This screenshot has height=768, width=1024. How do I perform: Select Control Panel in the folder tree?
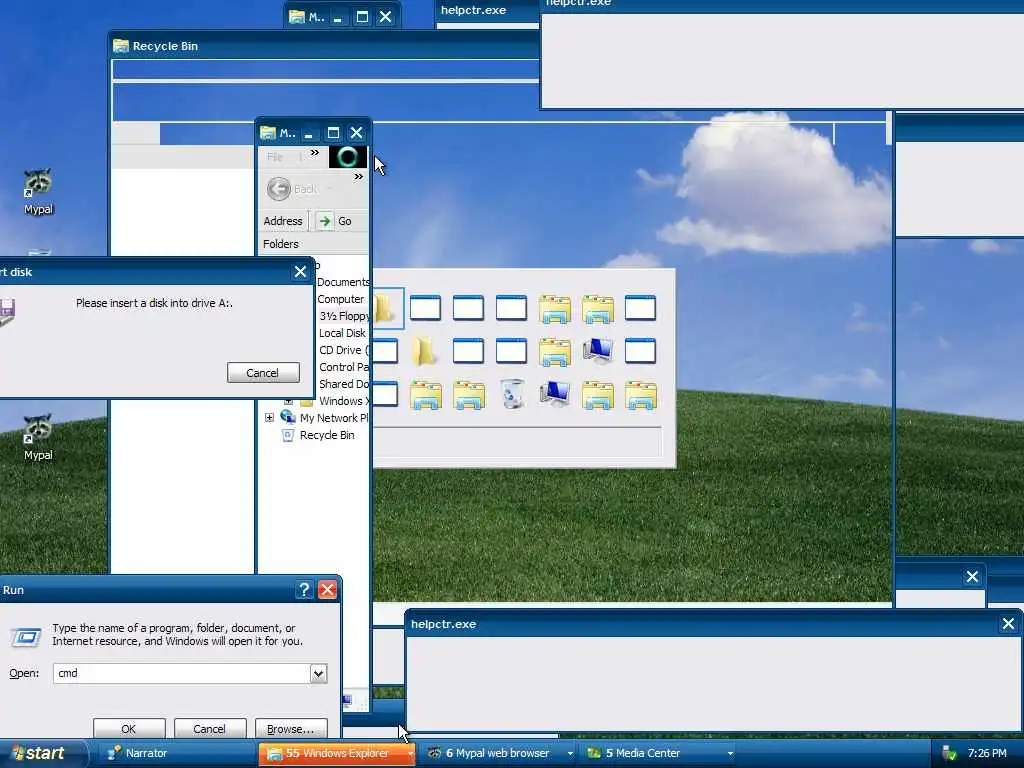coord(344,367)
